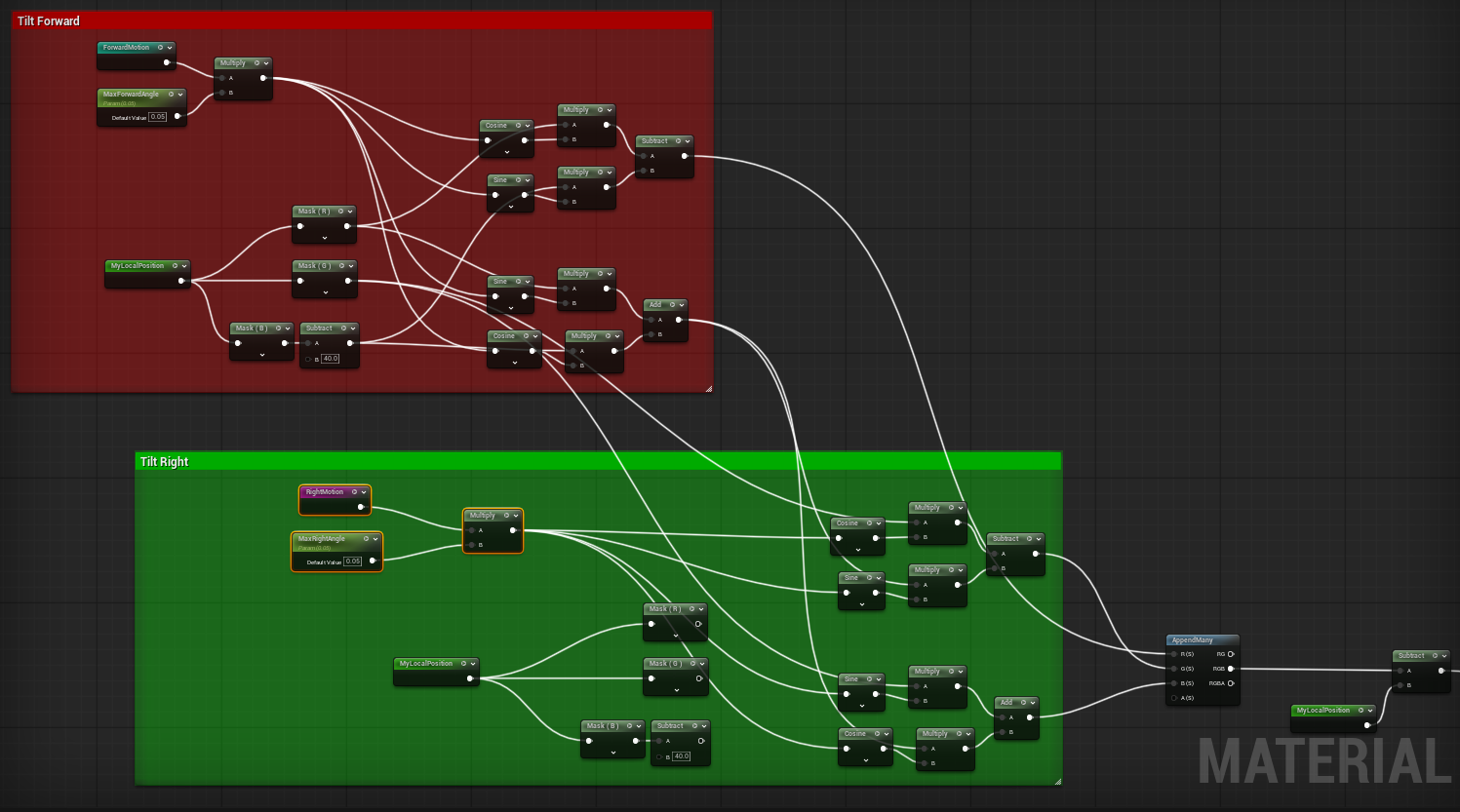This screenshot has width=1460, height=812.
Task: Click the MaxForwardAngle node's output pin
Action: coord(178,116)
